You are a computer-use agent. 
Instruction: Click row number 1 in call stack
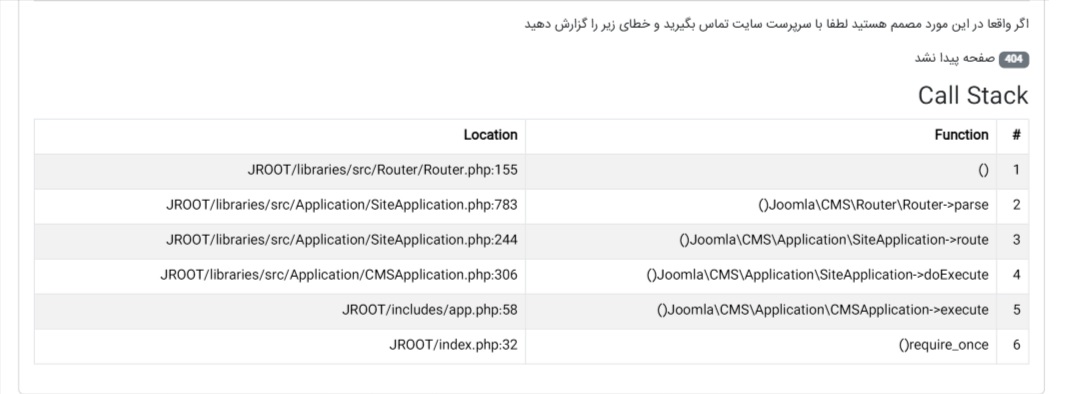pyautogui.click(x=1016, y=170)
